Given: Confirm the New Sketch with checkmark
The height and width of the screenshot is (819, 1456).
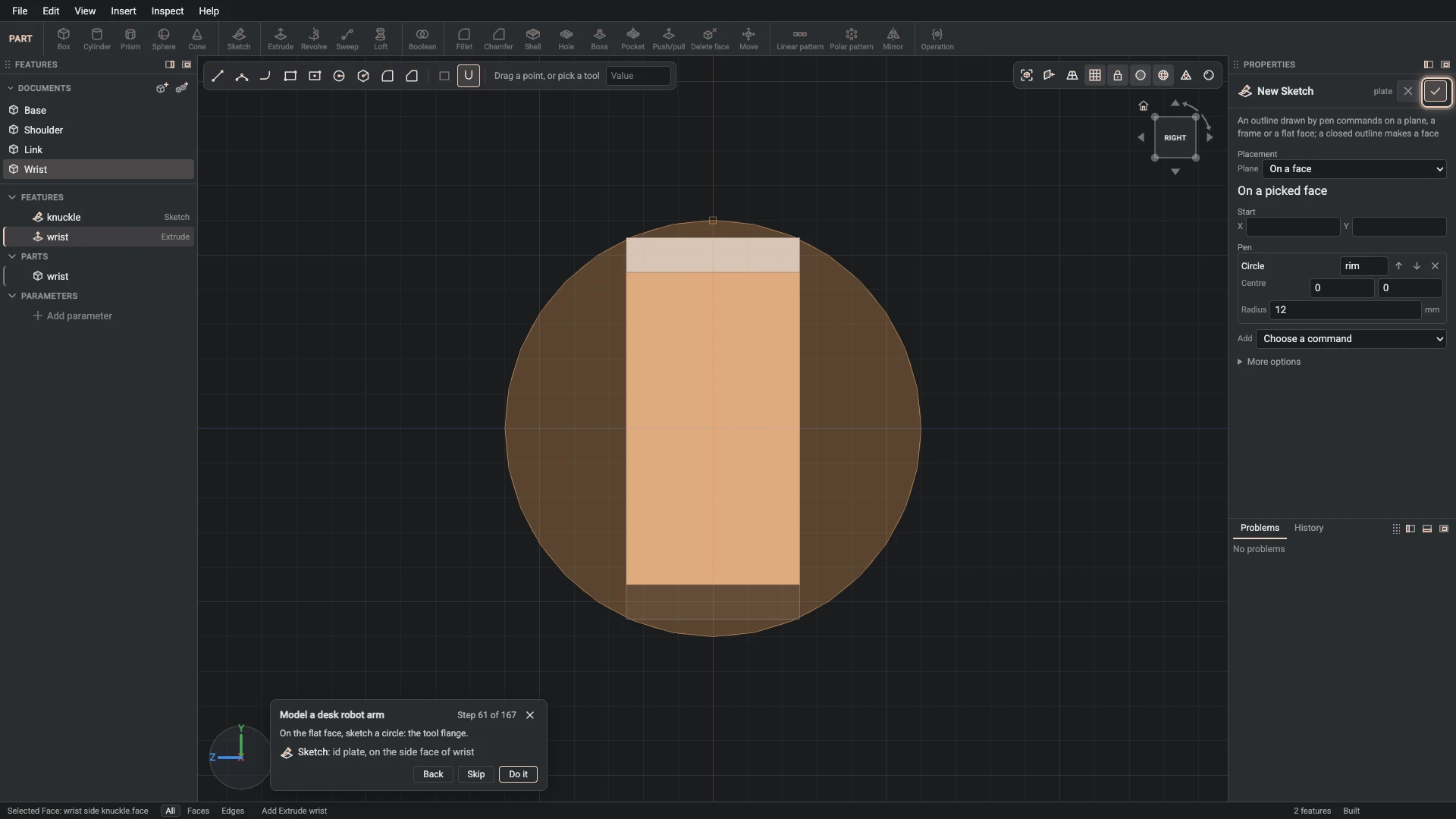Looking at the screenshot, I should (1436, 91).
